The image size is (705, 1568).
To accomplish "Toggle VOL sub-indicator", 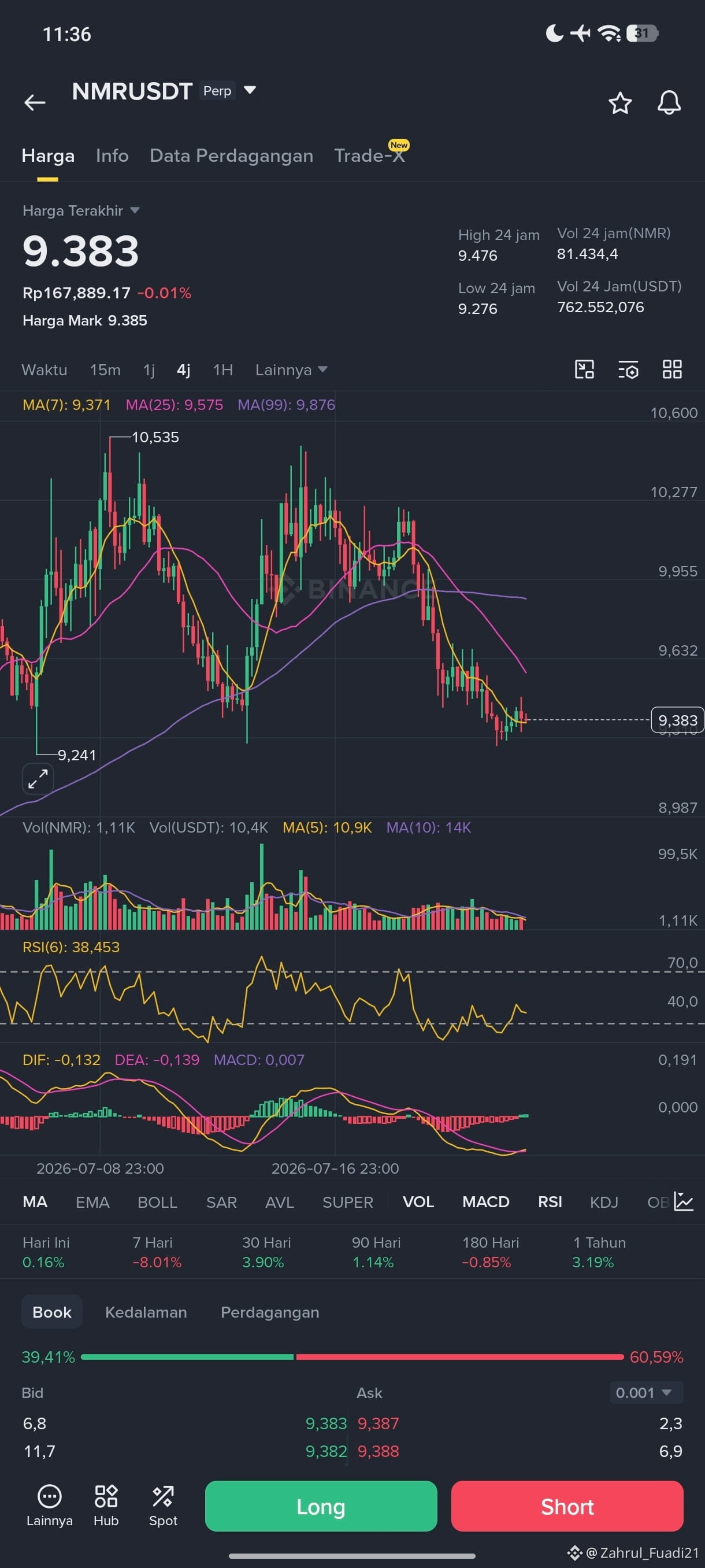I will click(418, 1202).
